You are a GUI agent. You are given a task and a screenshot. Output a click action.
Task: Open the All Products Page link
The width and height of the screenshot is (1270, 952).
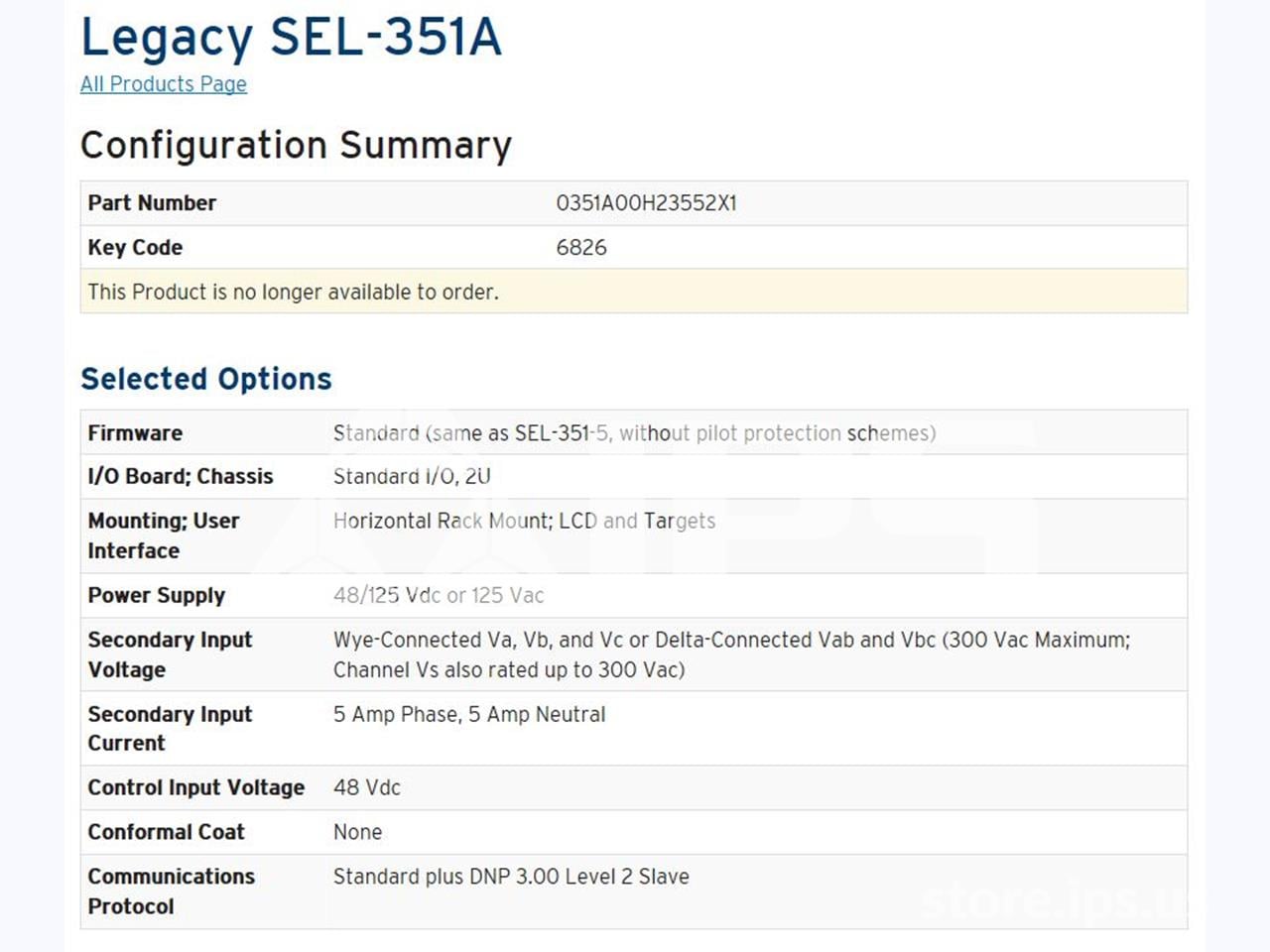click(x=164, y=84)
